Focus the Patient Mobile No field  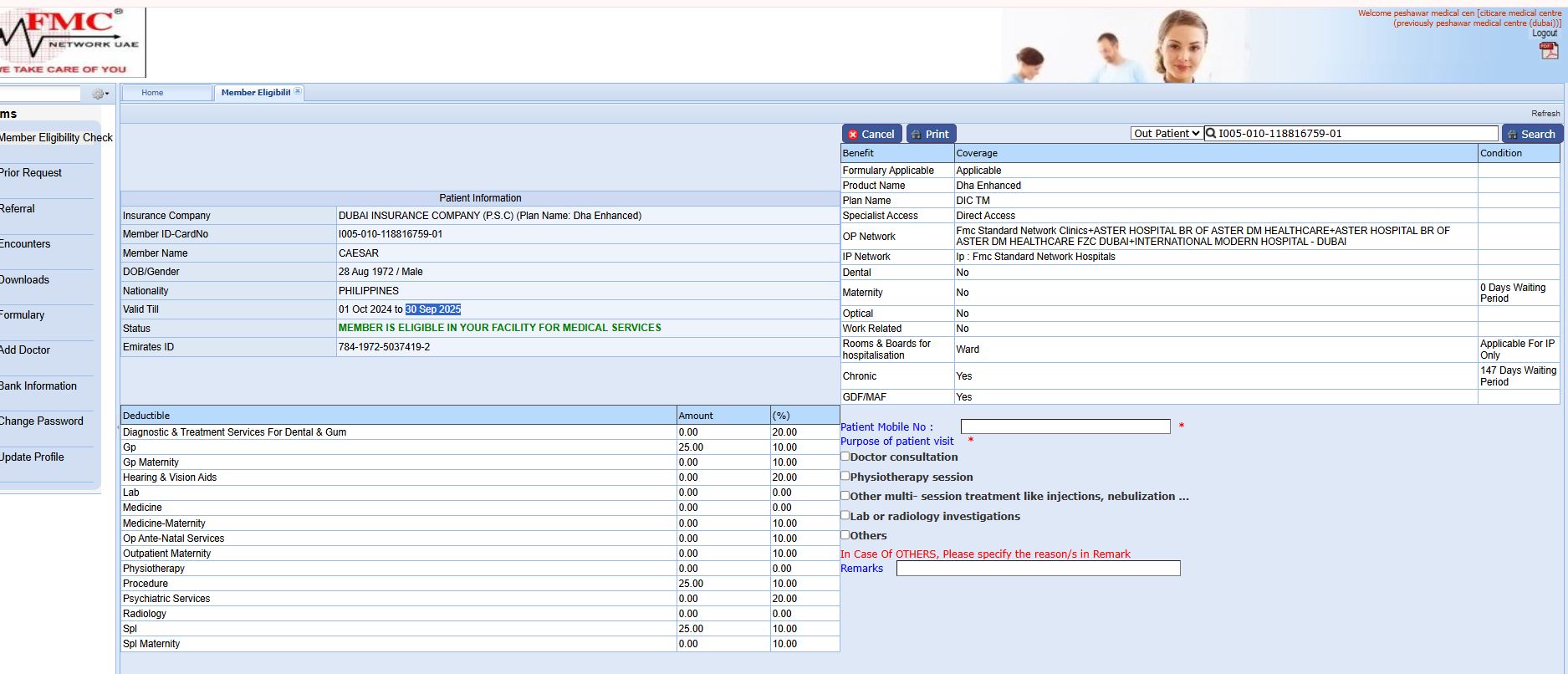point(1065,426)
